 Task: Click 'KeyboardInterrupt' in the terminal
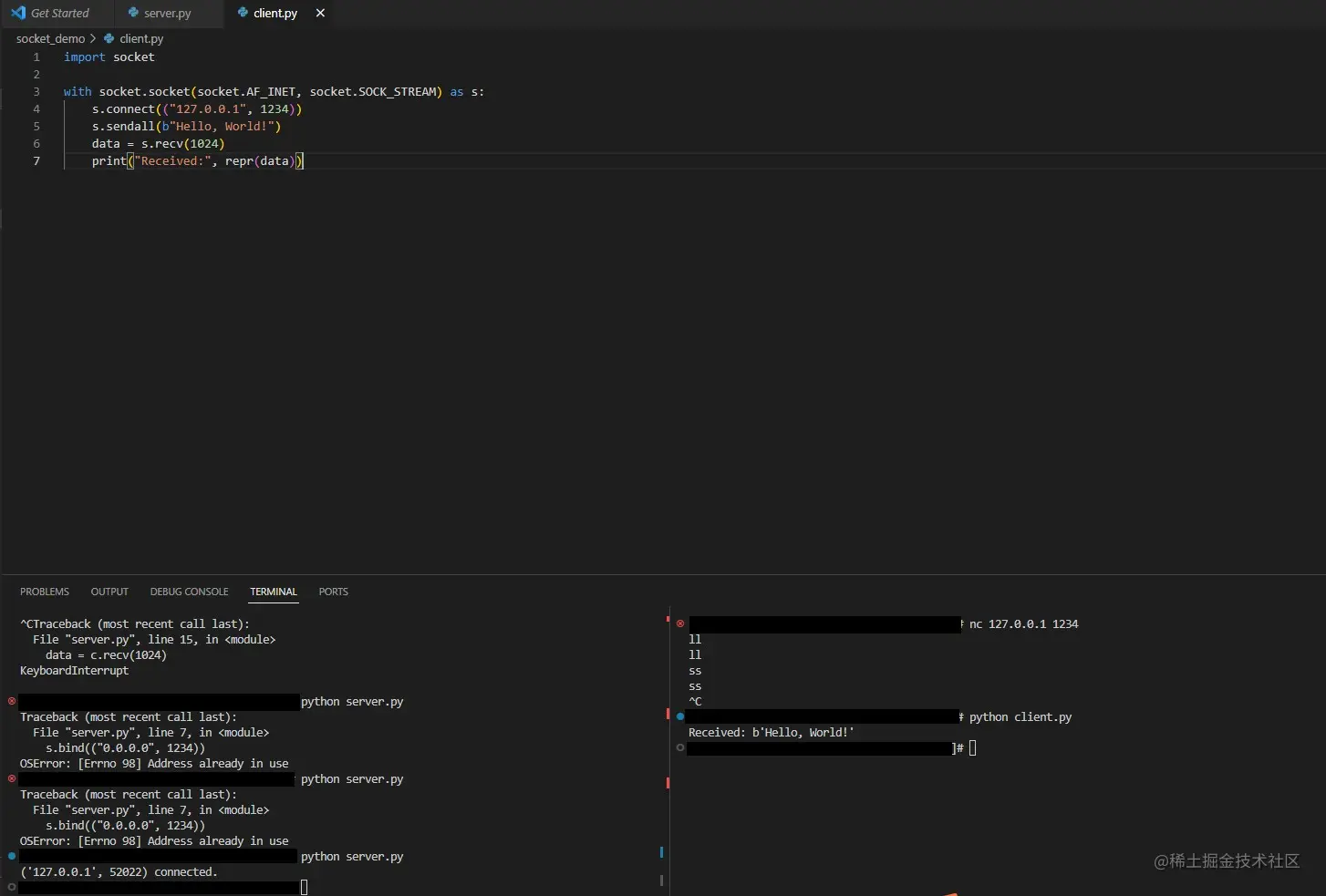(x=74, y=670)
